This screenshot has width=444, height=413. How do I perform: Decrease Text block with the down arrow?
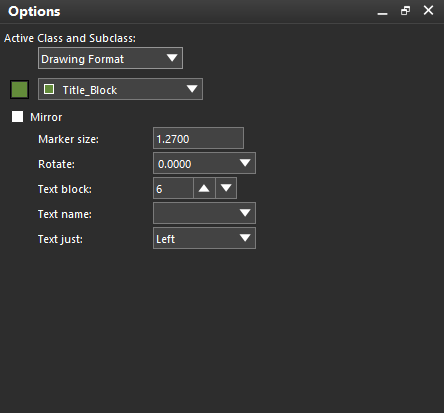(x=226, y=188)
